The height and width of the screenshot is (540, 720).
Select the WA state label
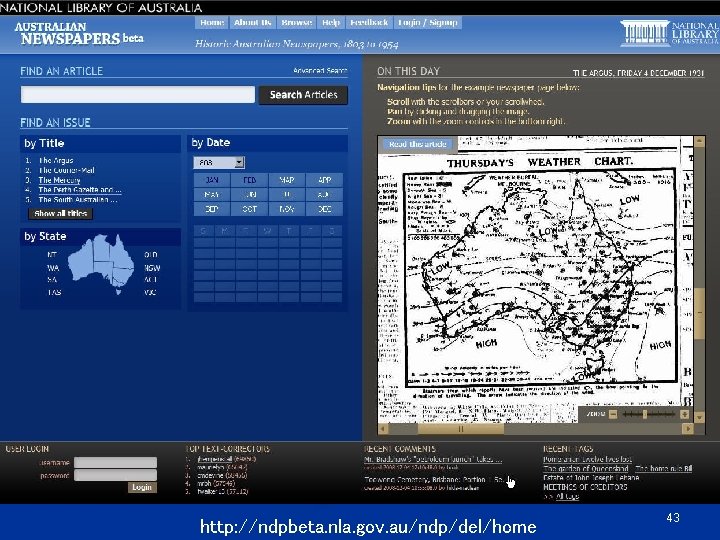click(53, 268)
